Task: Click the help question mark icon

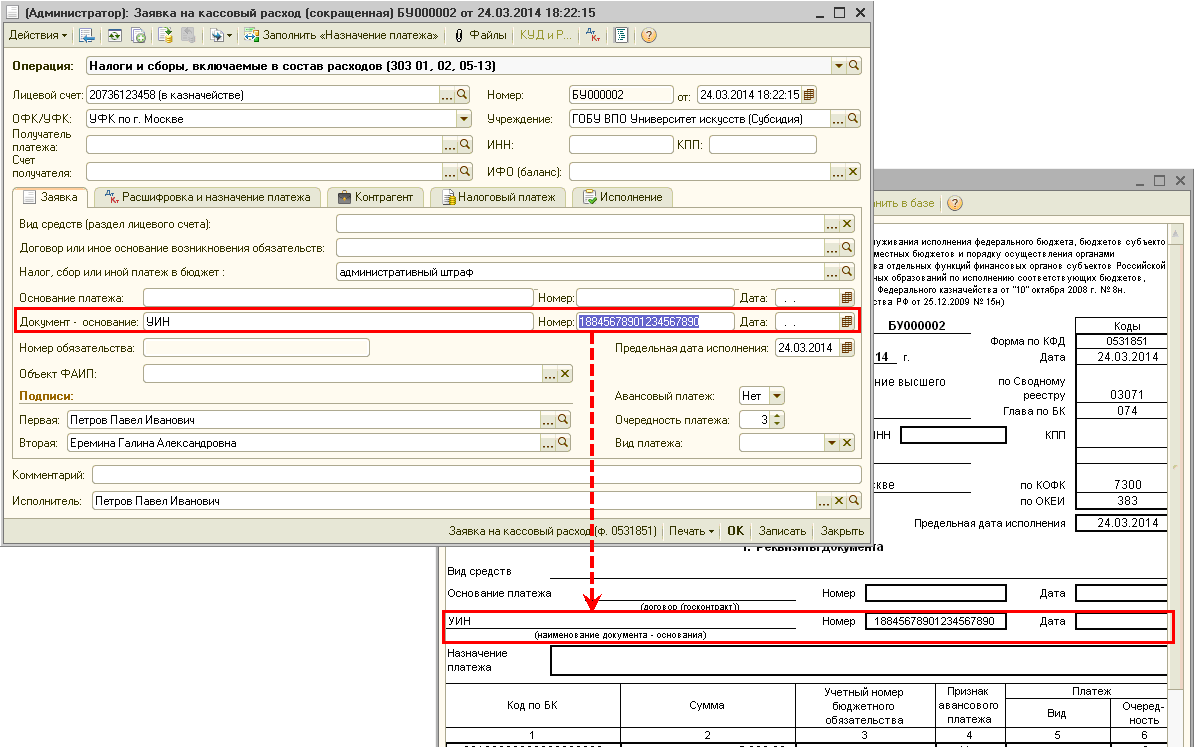Action: (x=649, y=35)
